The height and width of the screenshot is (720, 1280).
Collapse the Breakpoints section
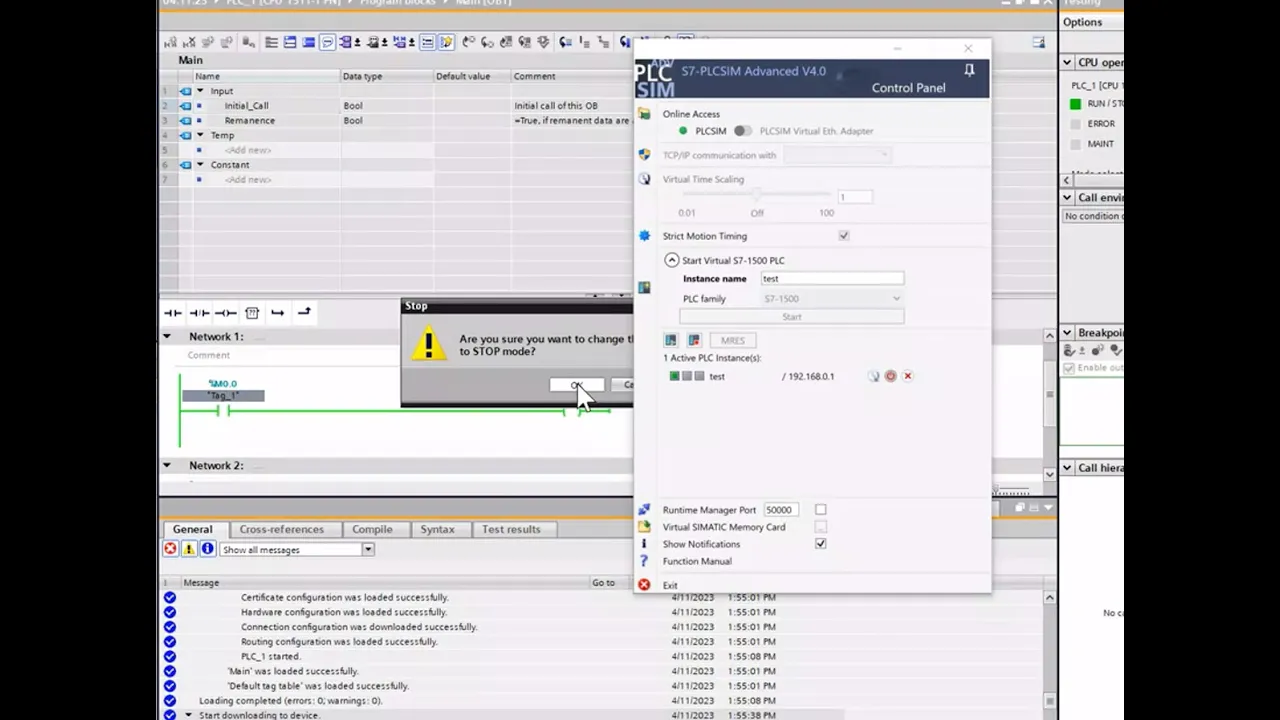[1067, 332]
